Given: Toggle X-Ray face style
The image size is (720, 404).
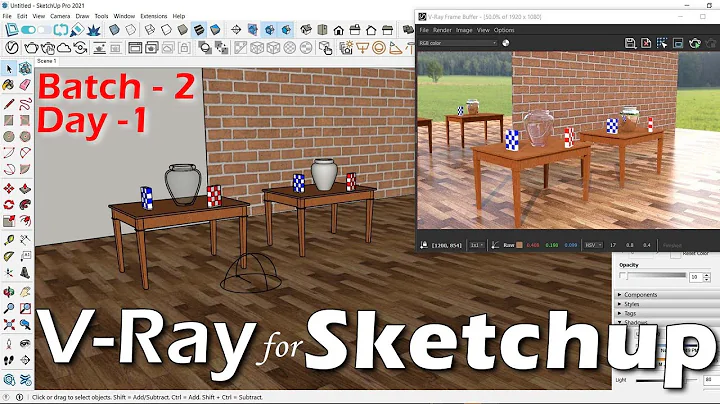Looking at the screenshot, I should pos(114,30).
